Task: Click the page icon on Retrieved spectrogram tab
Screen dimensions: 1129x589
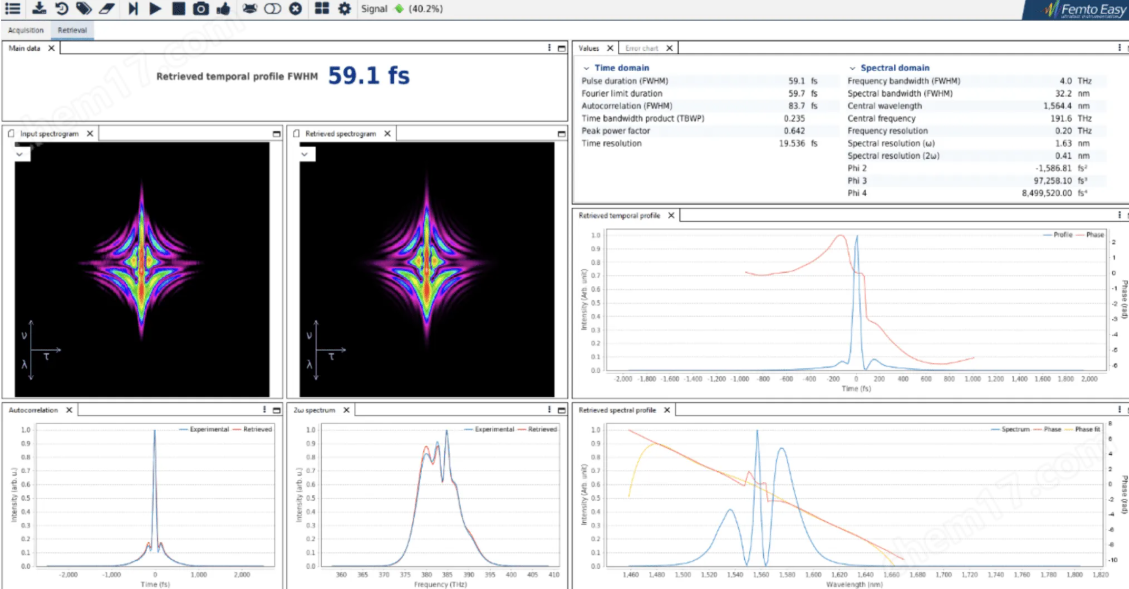Action: [x=296, y=134]
